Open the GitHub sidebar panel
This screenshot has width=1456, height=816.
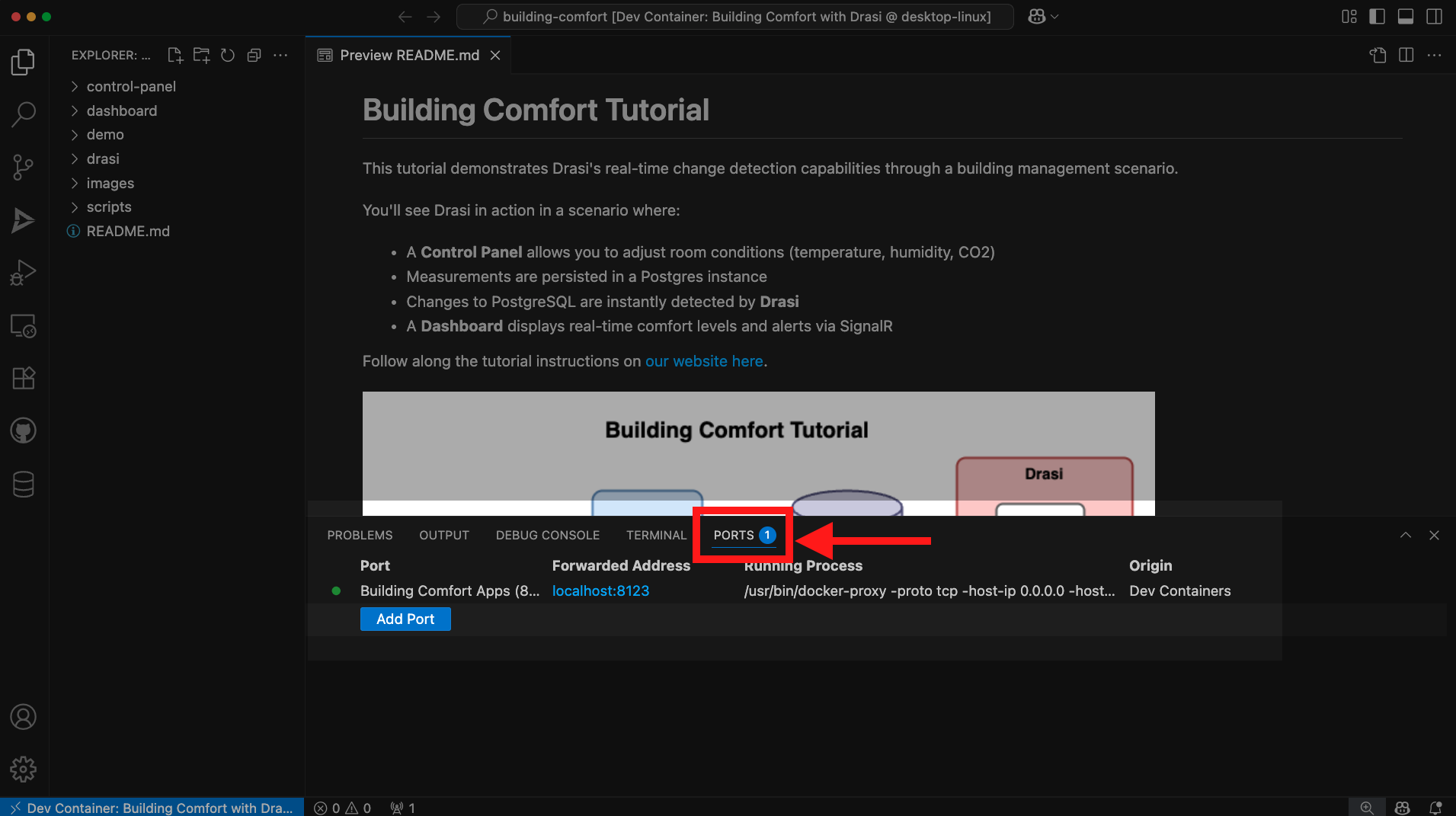tap(23, 431)
